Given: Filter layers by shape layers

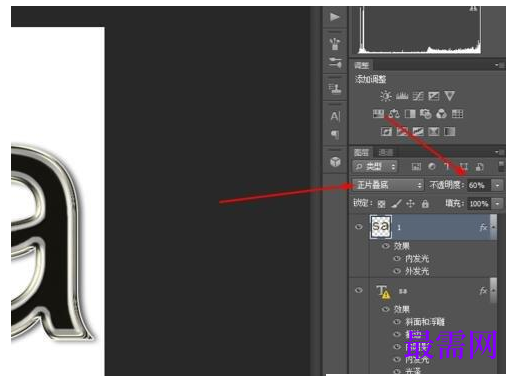Looking at the screenshot, I should [464, 166].
